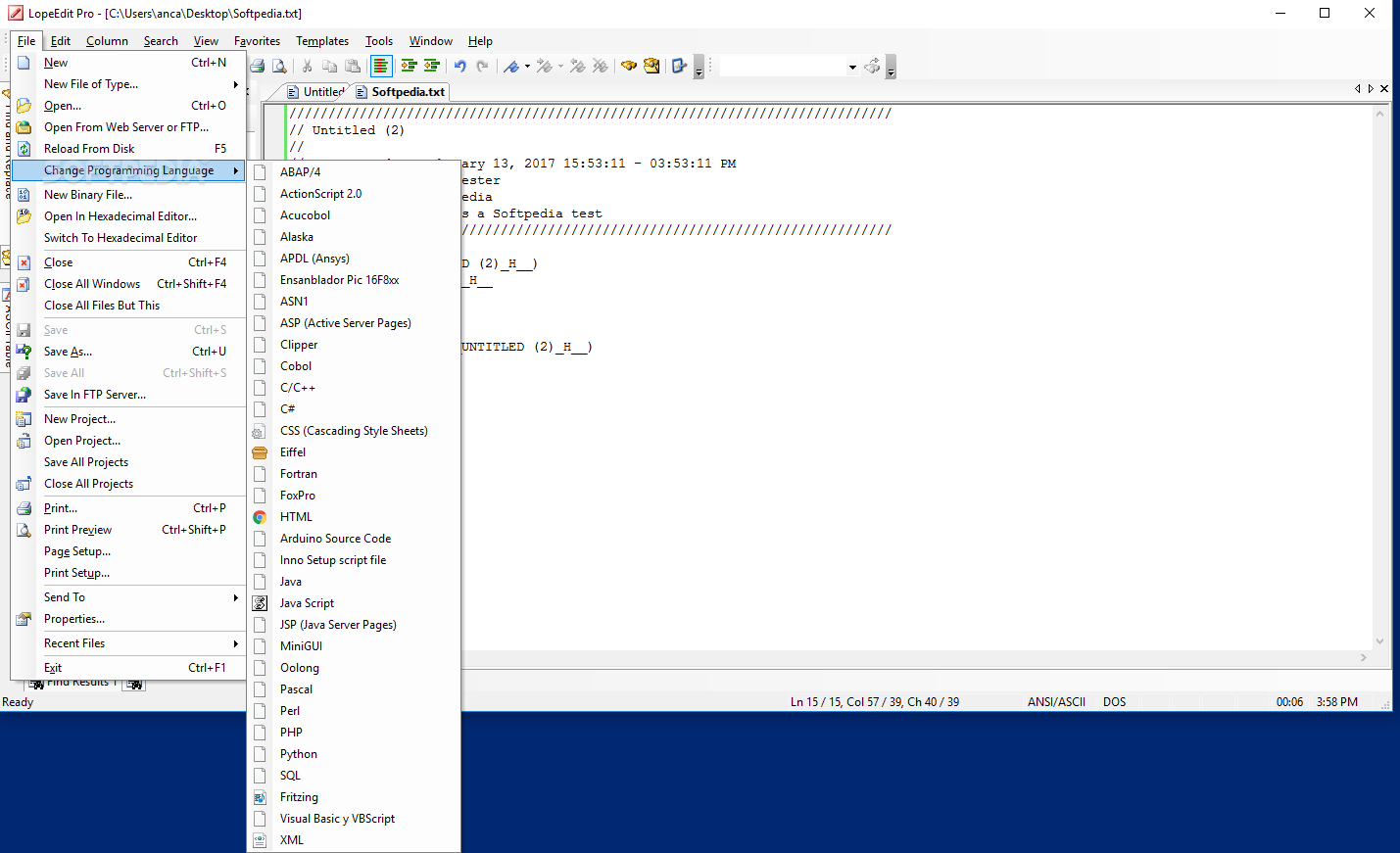
Task: Click the first green indent toolbar icon
Action: (x=409, y=67)
